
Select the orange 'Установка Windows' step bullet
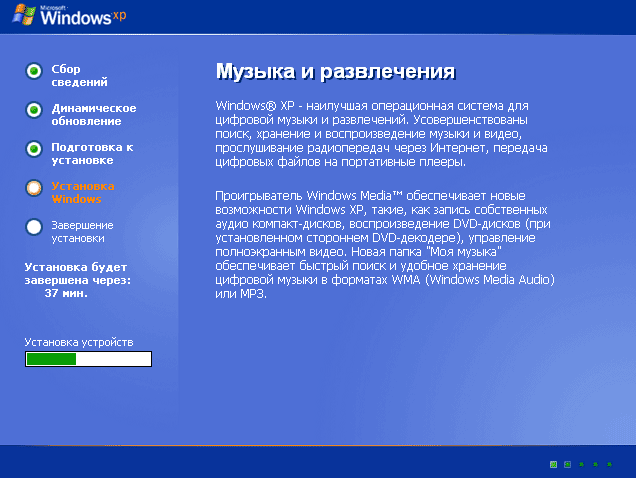point(34,188)
